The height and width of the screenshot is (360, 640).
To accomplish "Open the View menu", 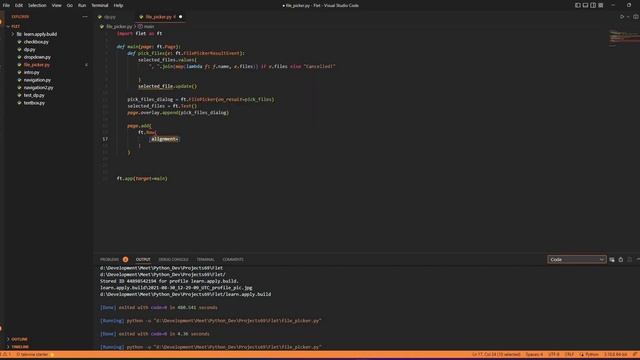I will click(56, 5).
